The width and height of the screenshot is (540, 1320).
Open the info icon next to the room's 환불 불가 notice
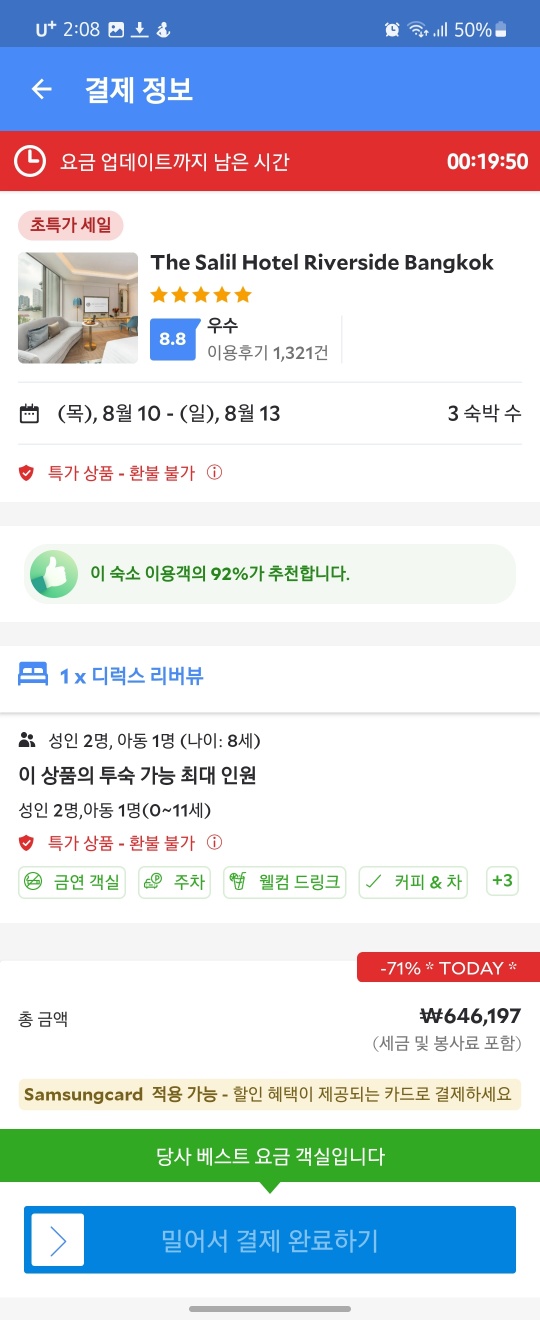point(214,843)
